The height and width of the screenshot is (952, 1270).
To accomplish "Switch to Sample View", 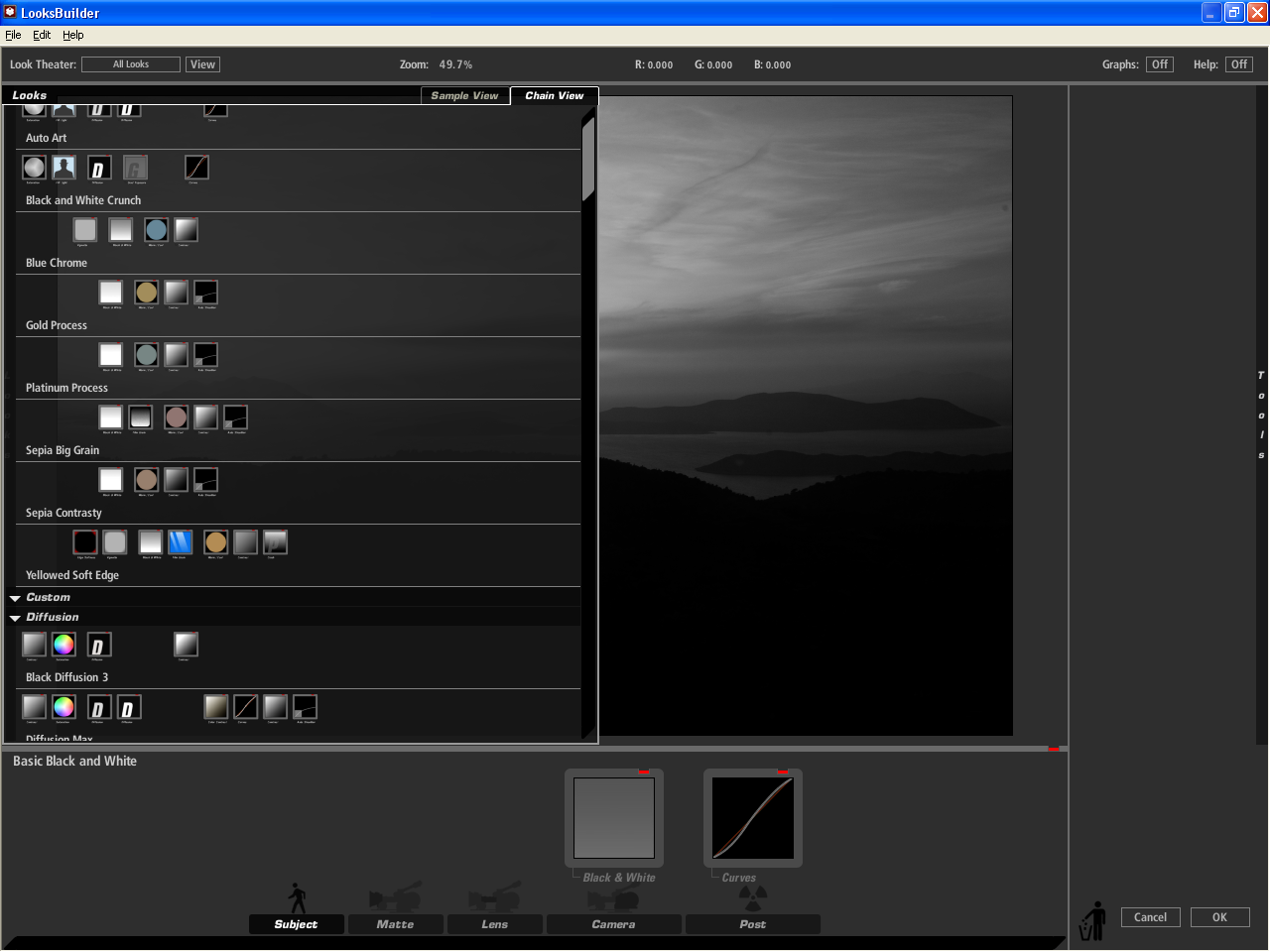I will pos(464,95).
